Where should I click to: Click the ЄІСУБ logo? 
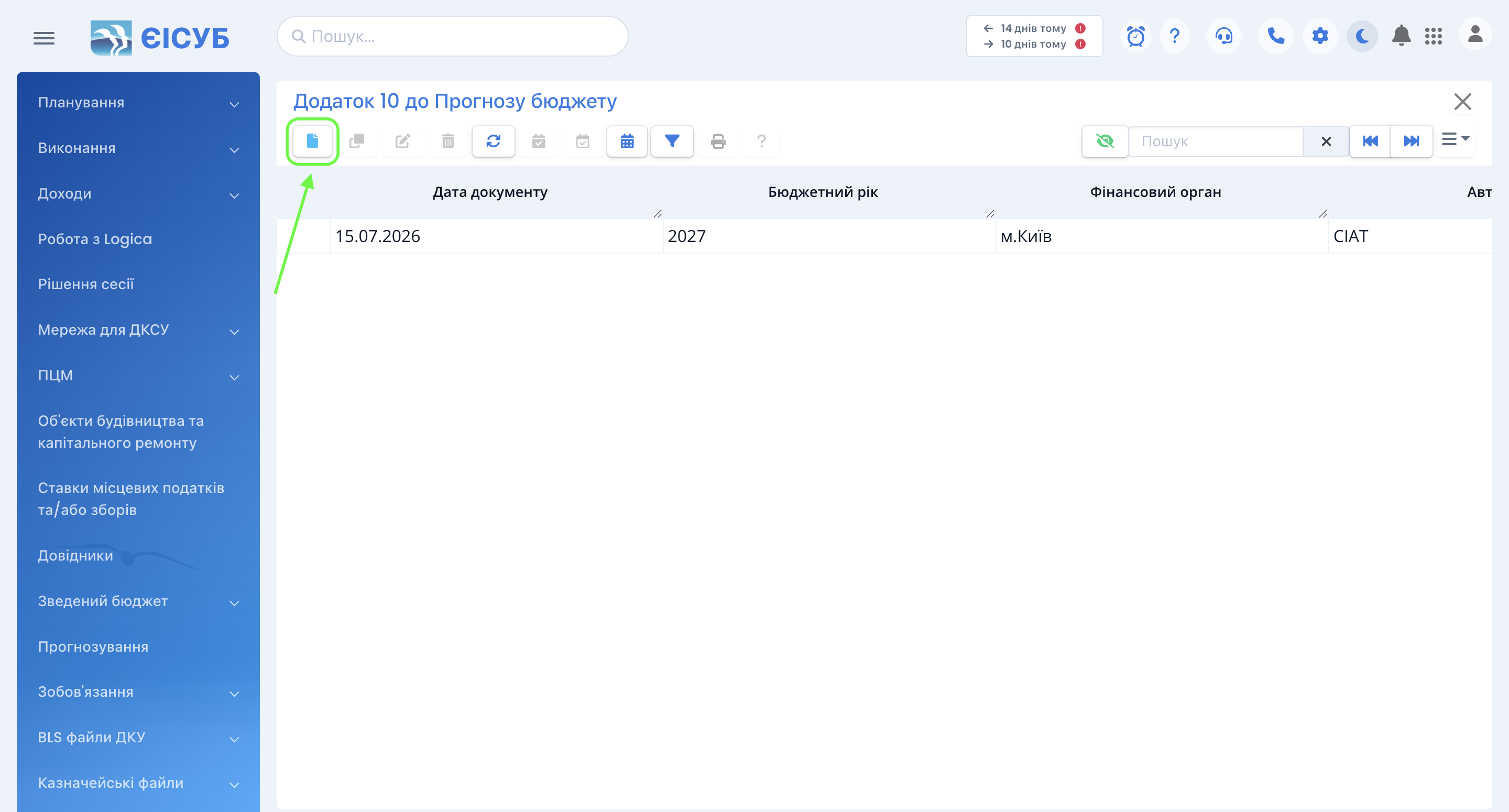159,38
